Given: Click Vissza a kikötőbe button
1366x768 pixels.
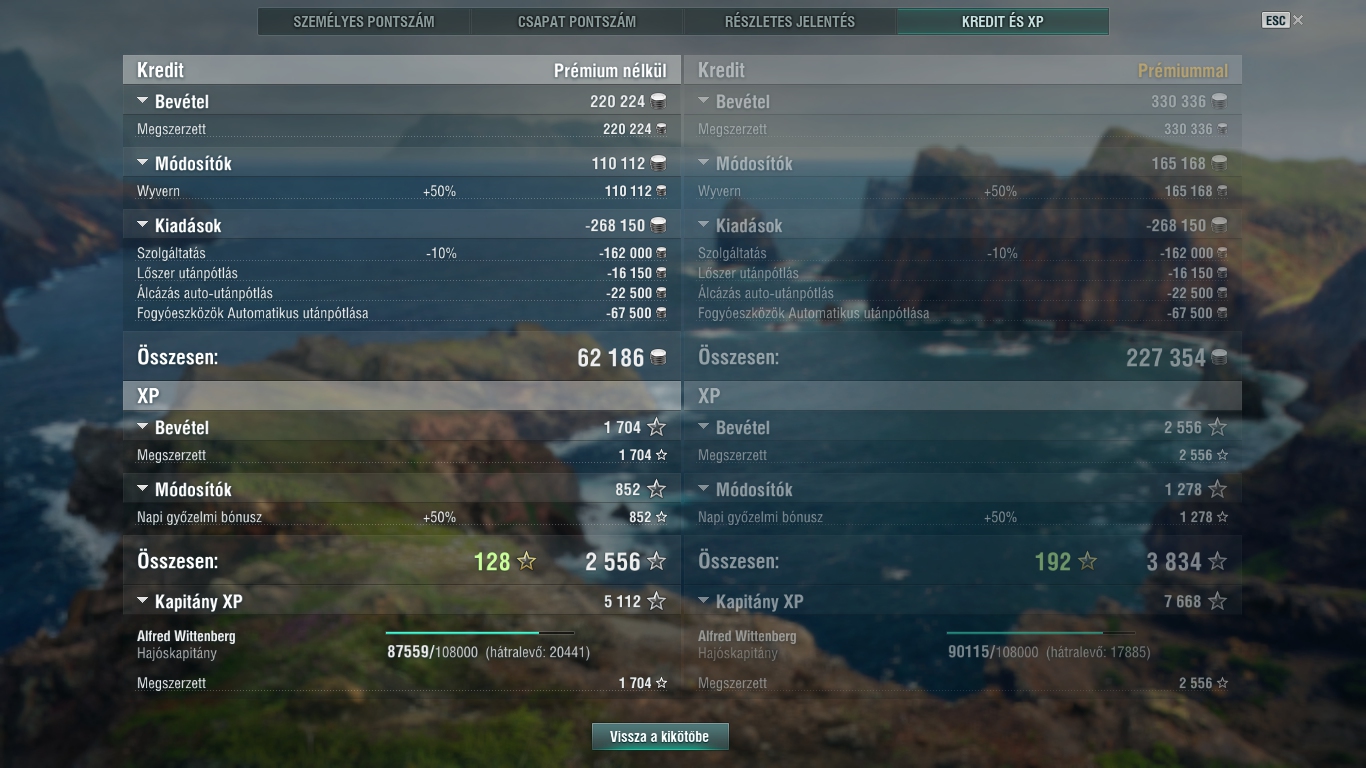Looking at the screenshot, I should pyautogui.click(x=660, y=736).
